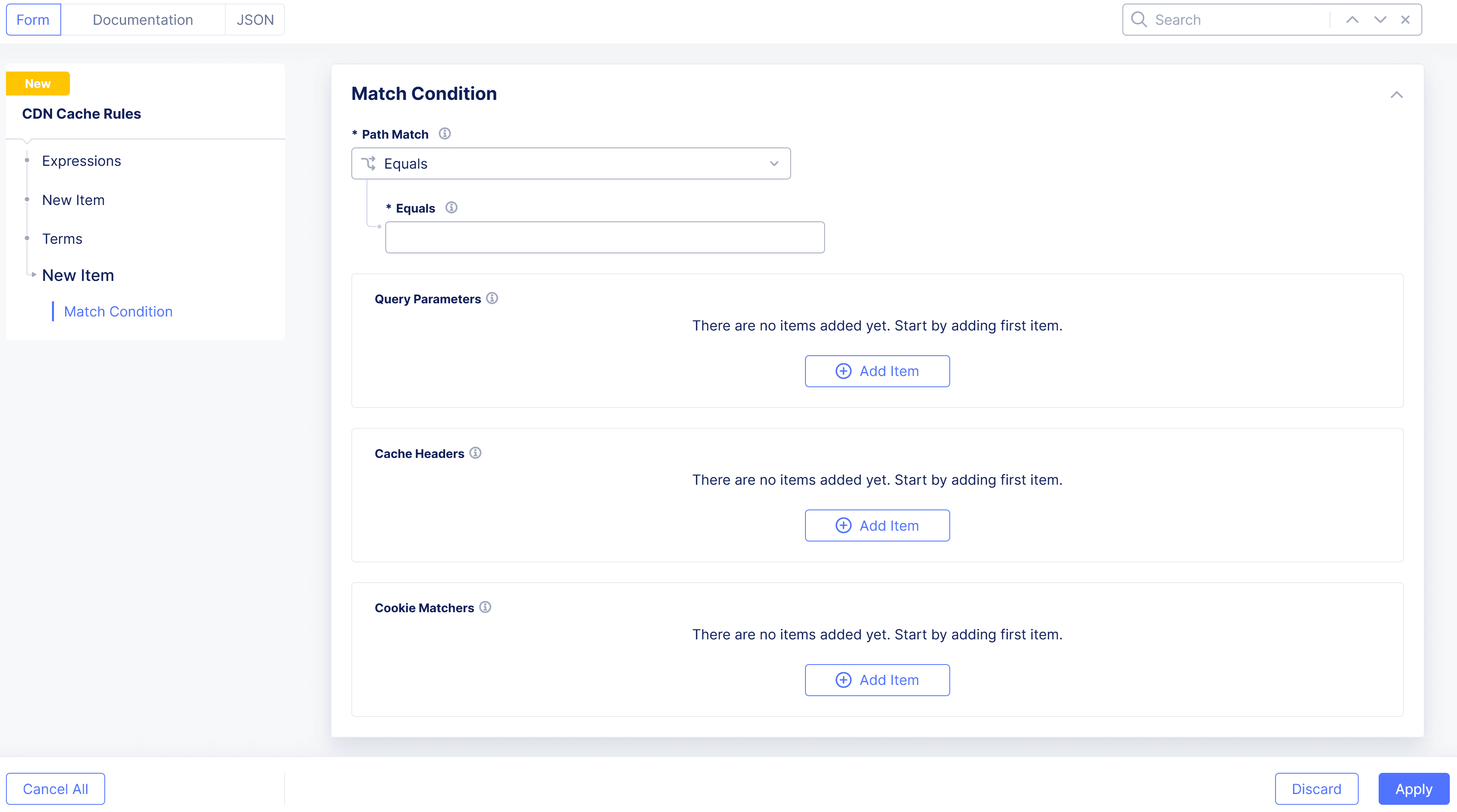
Task: Add Item under Query Parameters
Action: [x=877, y=372]
